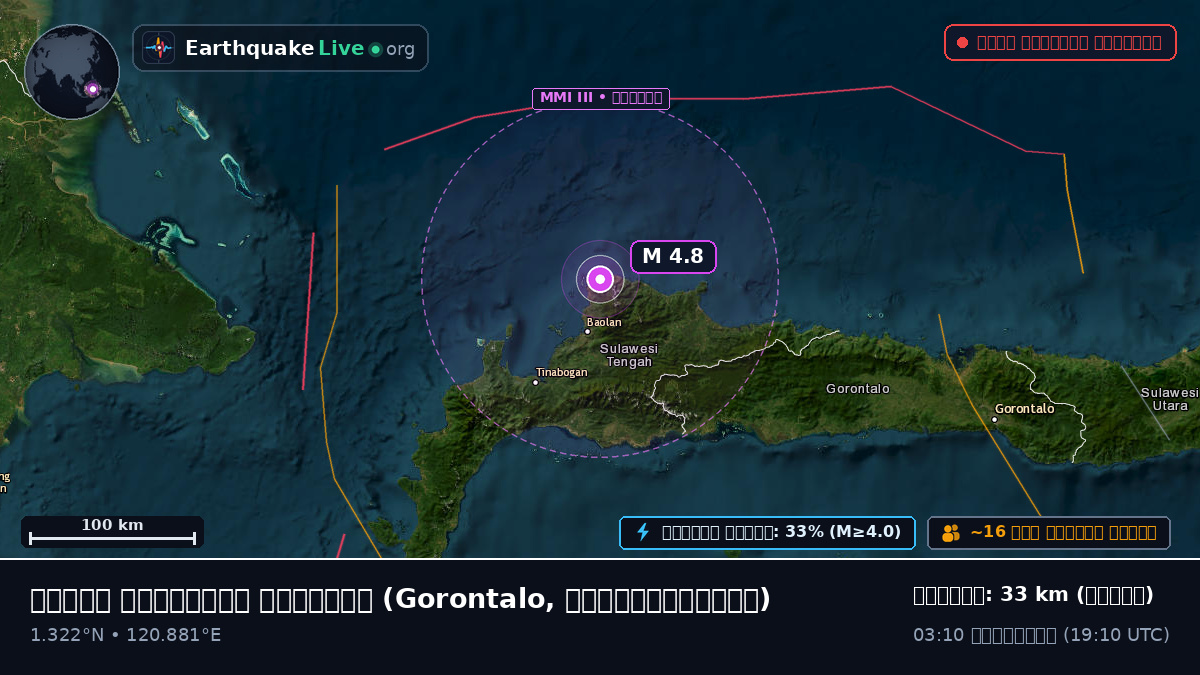This screenshot has height=675, width=1200.
Task: Click the Tinabogan city dot marker
Action: tap(536, 382)
